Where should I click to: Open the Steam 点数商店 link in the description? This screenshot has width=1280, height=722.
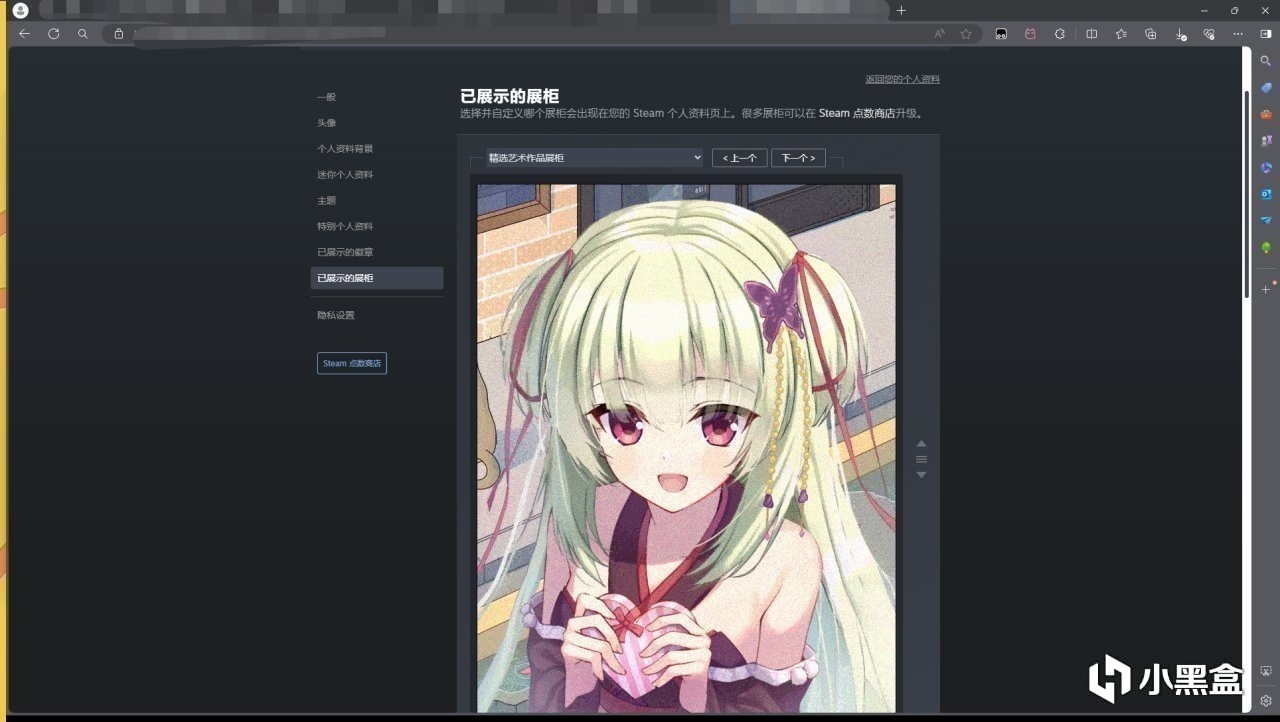pos(857,113)
